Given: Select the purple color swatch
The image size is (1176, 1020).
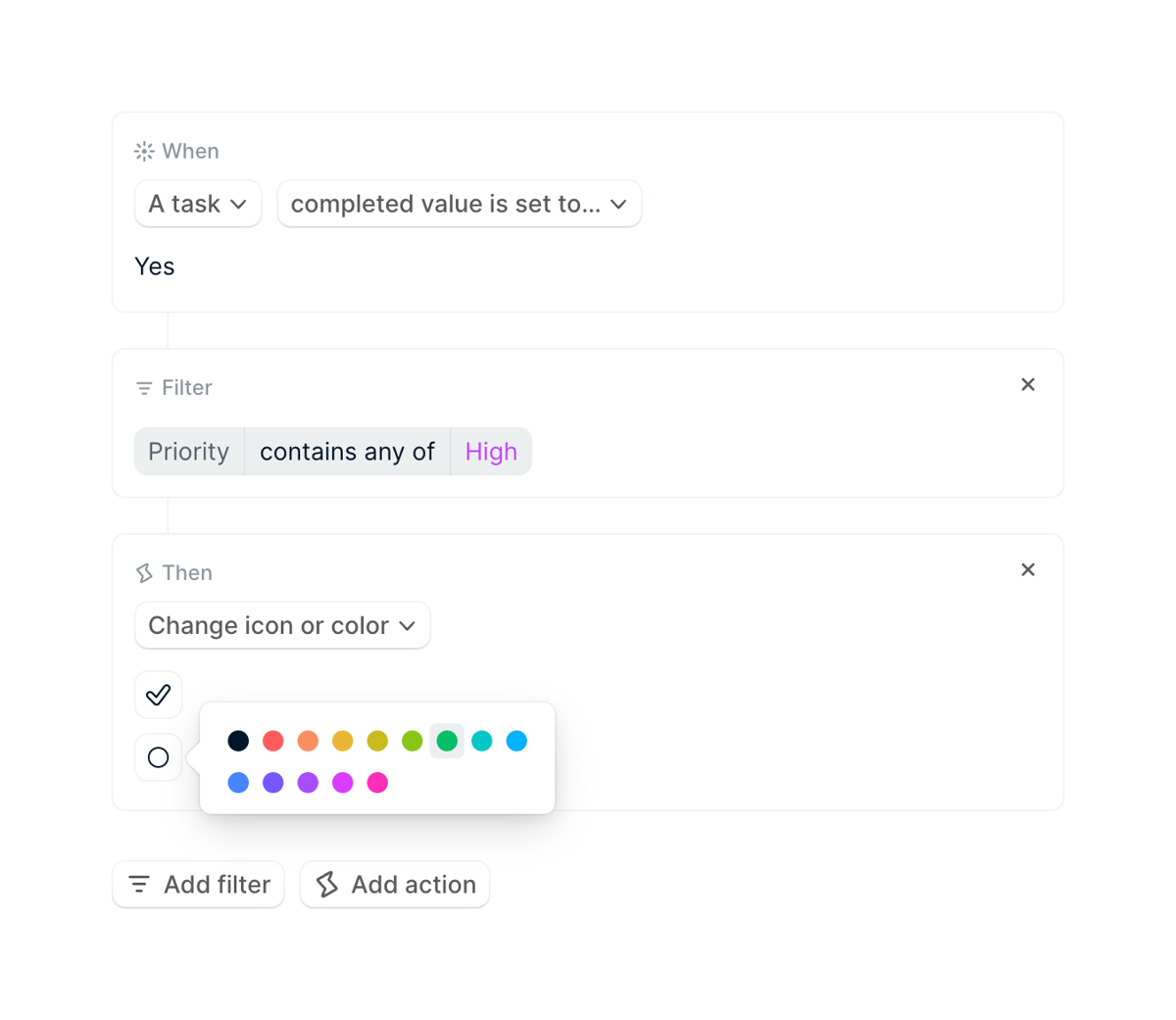Looking at the screenshot, I should pyautogui.click(x=308, y=783).
